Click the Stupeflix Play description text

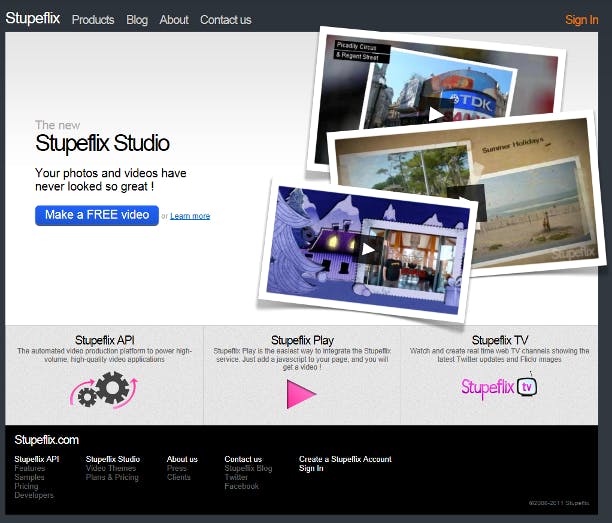coord(302,359)
